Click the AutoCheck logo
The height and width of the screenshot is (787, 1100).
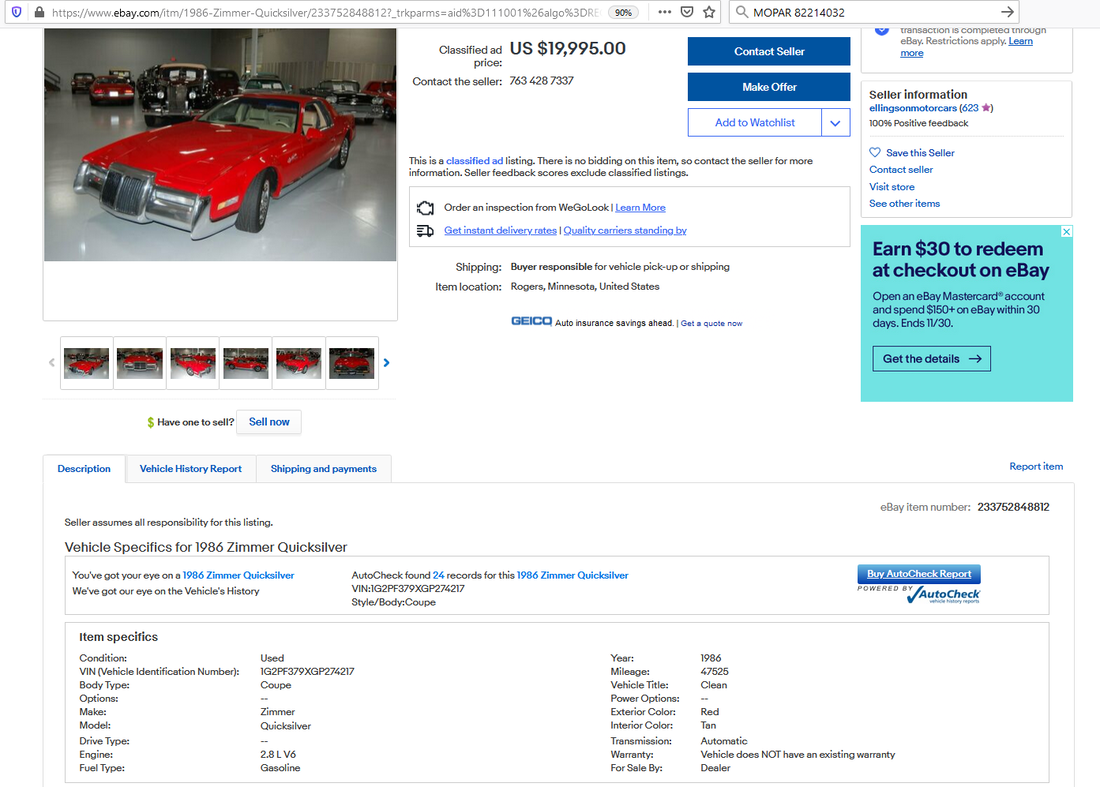[944, 596]
